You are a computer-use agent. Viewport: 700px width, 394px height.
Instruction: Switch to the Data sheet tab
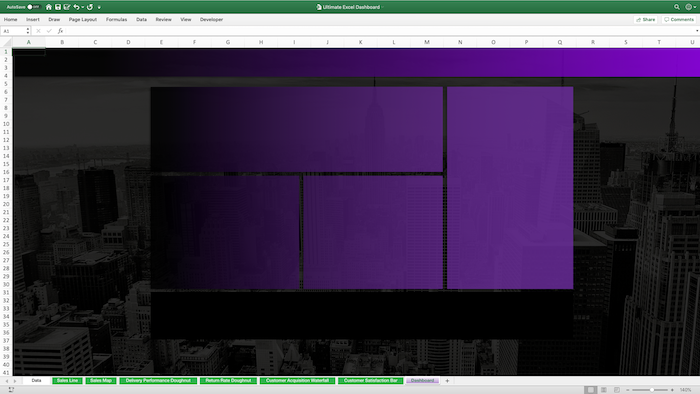pyautogui.click(x=37, y=381)
